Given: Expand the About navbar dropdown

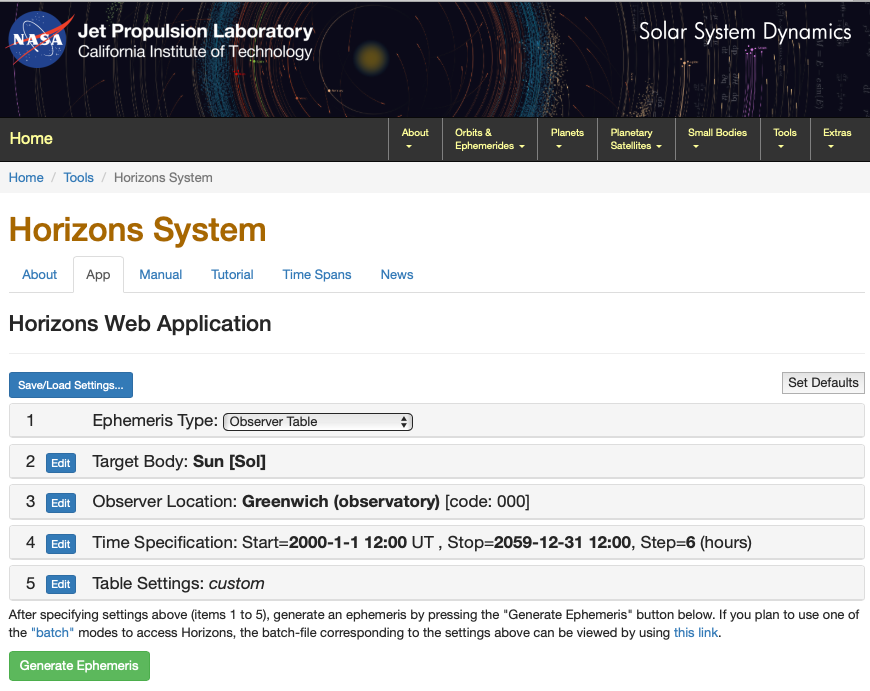Looking at the screenshot, I should click(x=415, y=139).
